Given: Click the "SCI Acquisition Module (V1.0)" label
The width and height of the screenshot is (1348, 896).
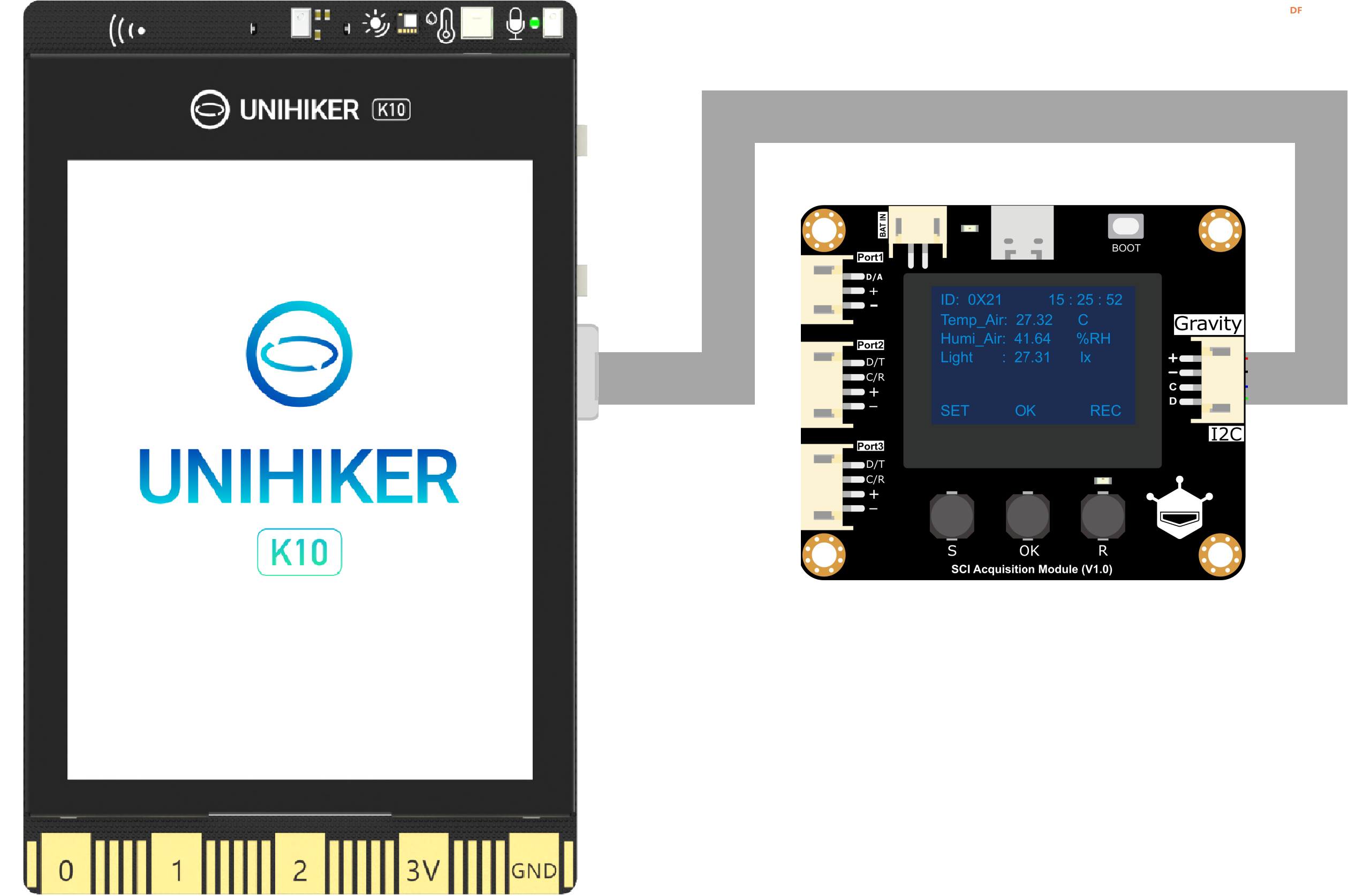Looking at the screenshot, I should point(1032,569).
